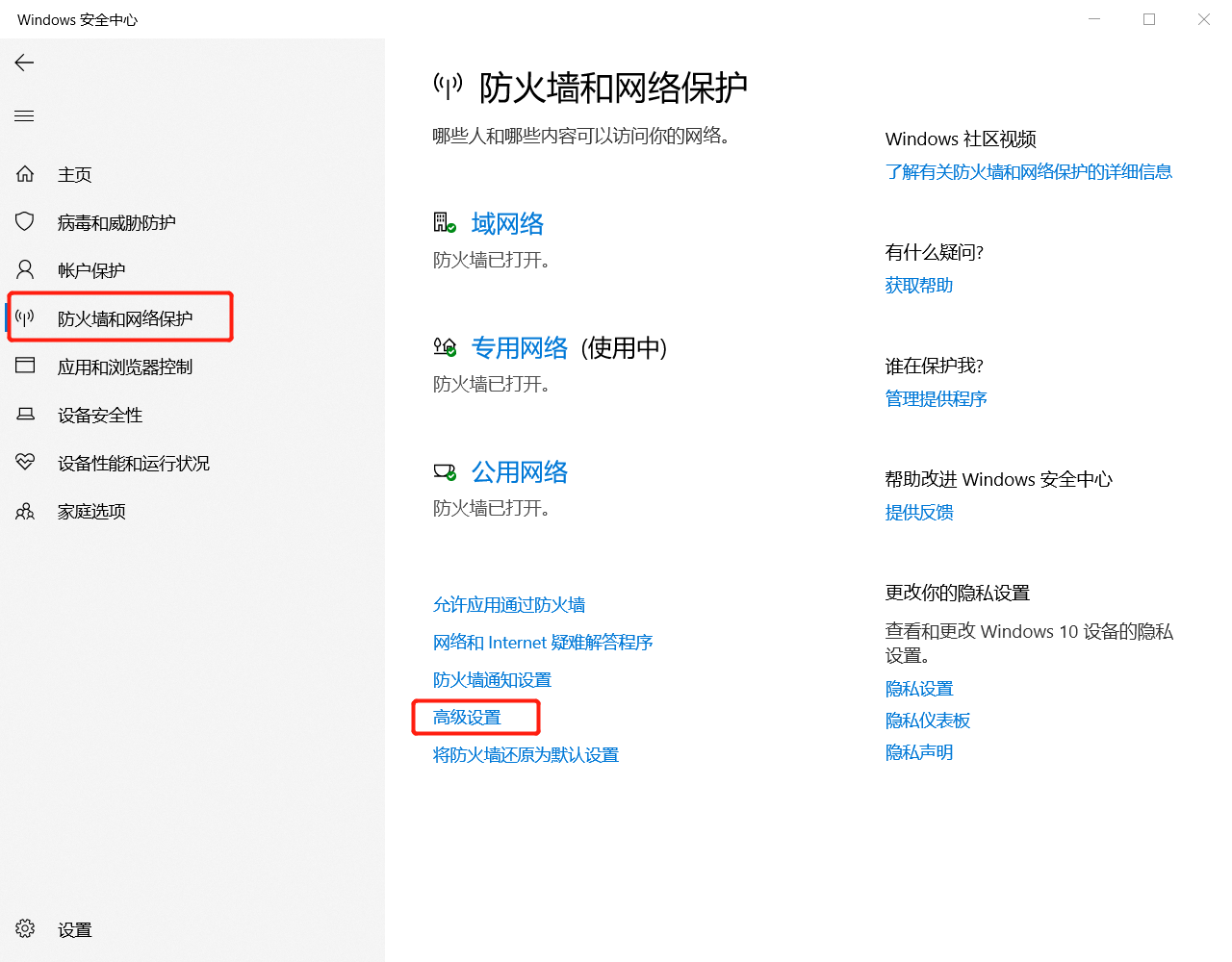Click the back arrow icon
Screen dimensions: 1232x962
[25, 63]
